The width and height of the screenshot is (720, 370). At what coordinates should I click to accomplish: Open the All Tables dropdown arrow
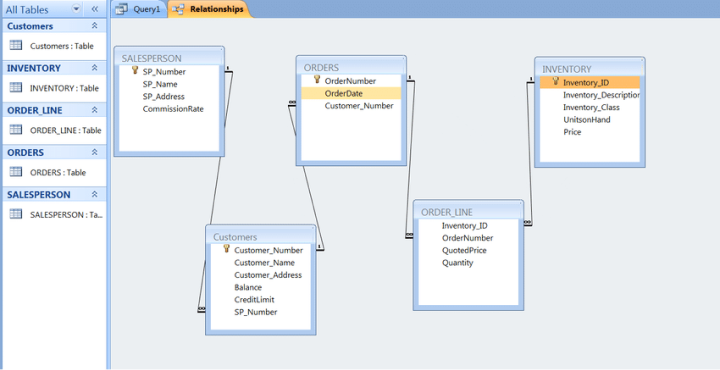click(76, 9)
